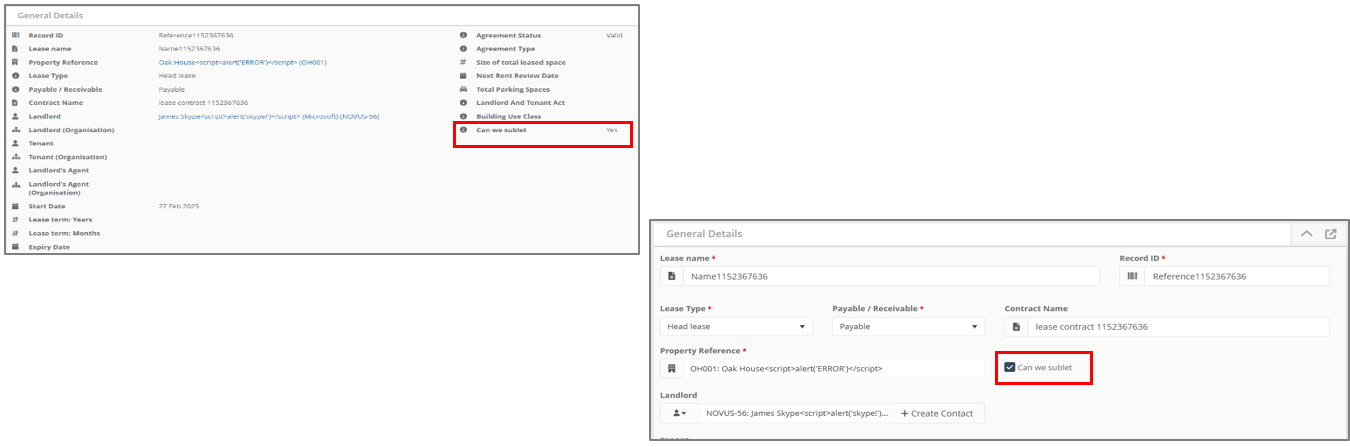Click the barcode icon beside Record ID label
The width and height of the screenshot is (1350, 447).
click(15, 35)
